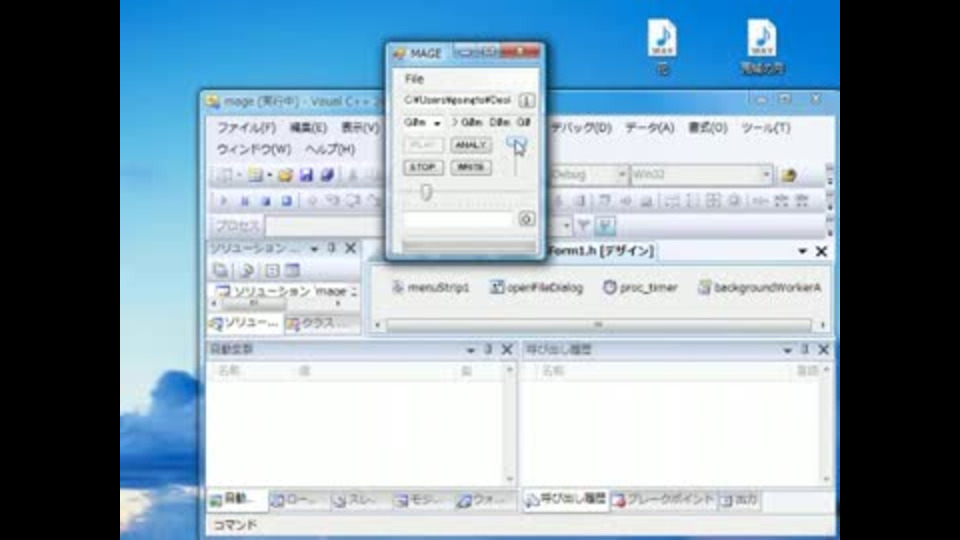Click the first icon in Solution Explorer toolbar
The width and height of the screenshot is (960, 540).
click(x=220, y=270)
